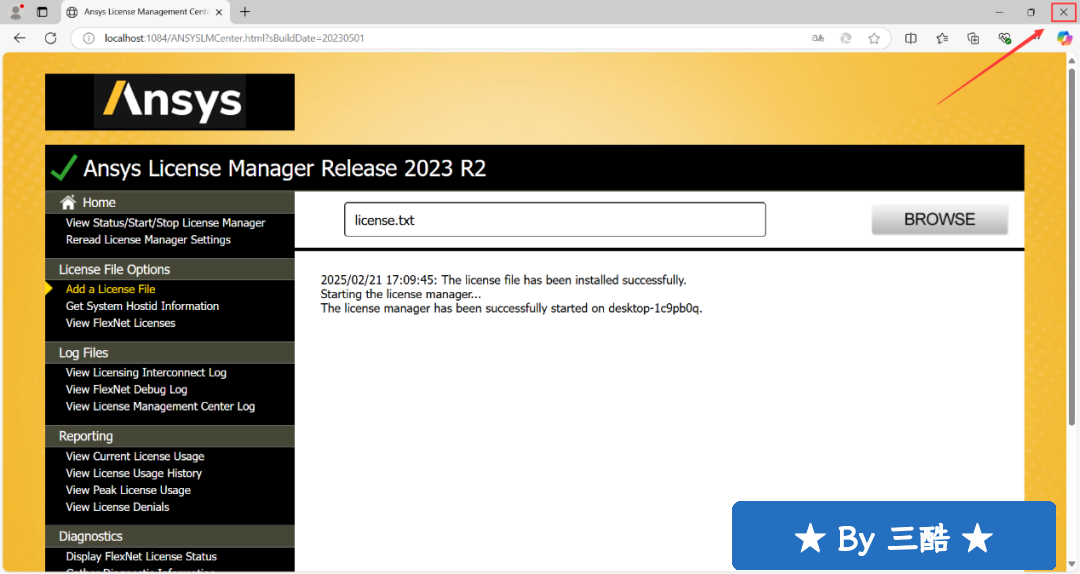The width and height of the screenshot is (1080, 574).
Task: Open View Licensing Interconnect Log
Action: click(x=146, y=373)
